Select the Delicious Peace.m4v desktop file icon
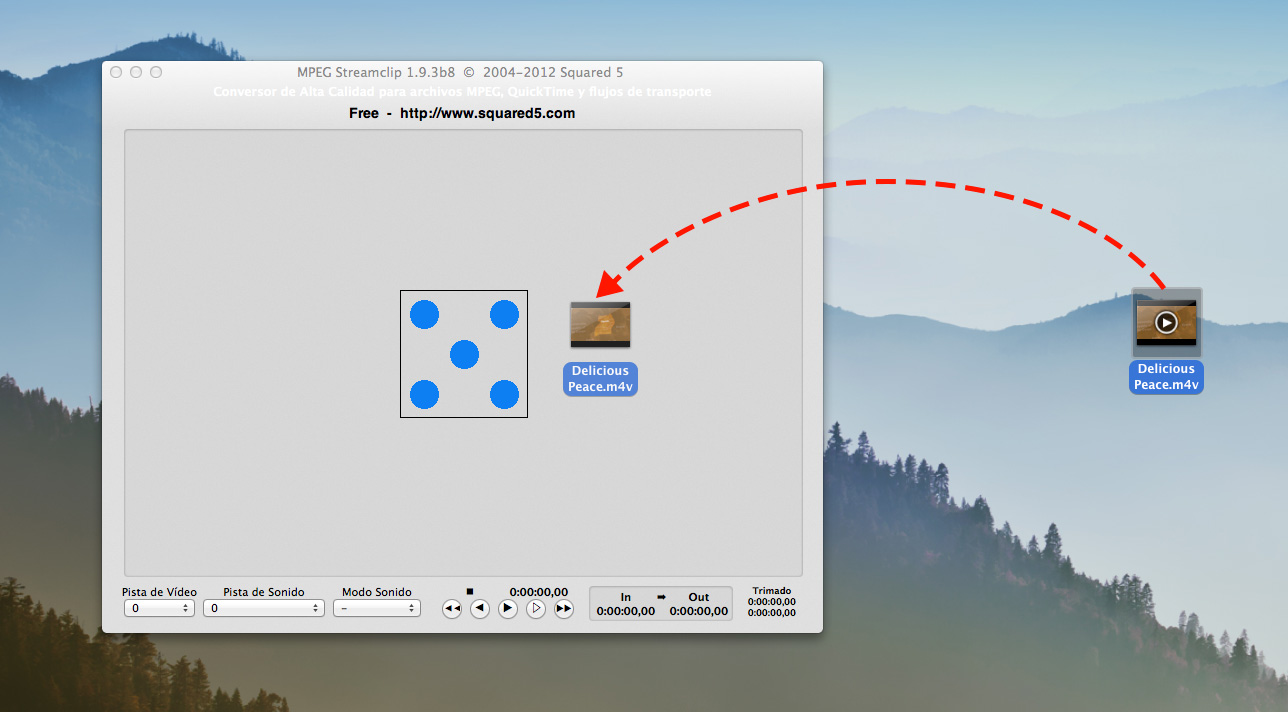This screenshot has width=1288, height=712. [x=1166, y=323]
